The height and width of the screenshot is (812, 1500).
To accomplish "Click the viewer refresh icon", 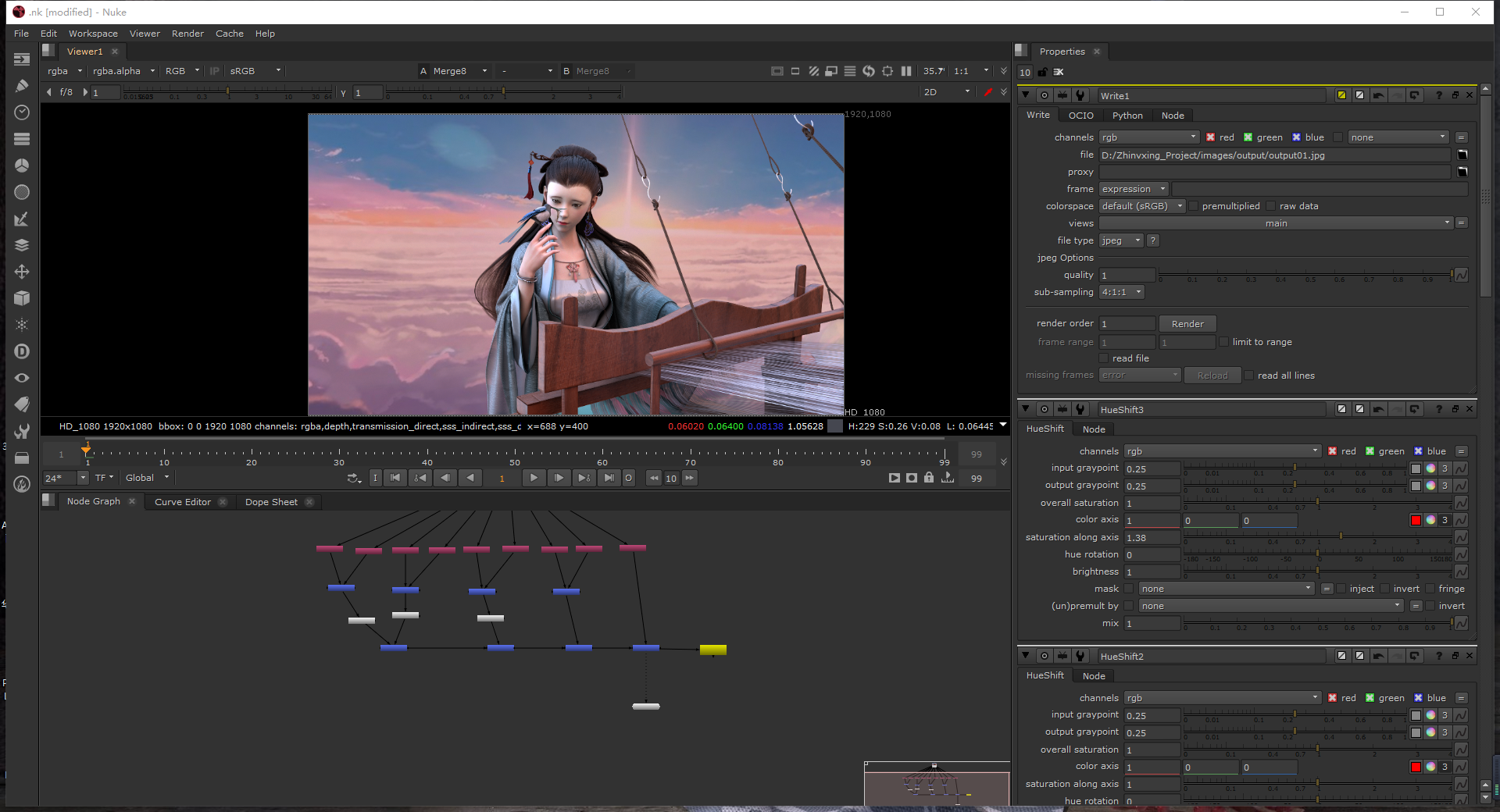I will coord(869,71).
